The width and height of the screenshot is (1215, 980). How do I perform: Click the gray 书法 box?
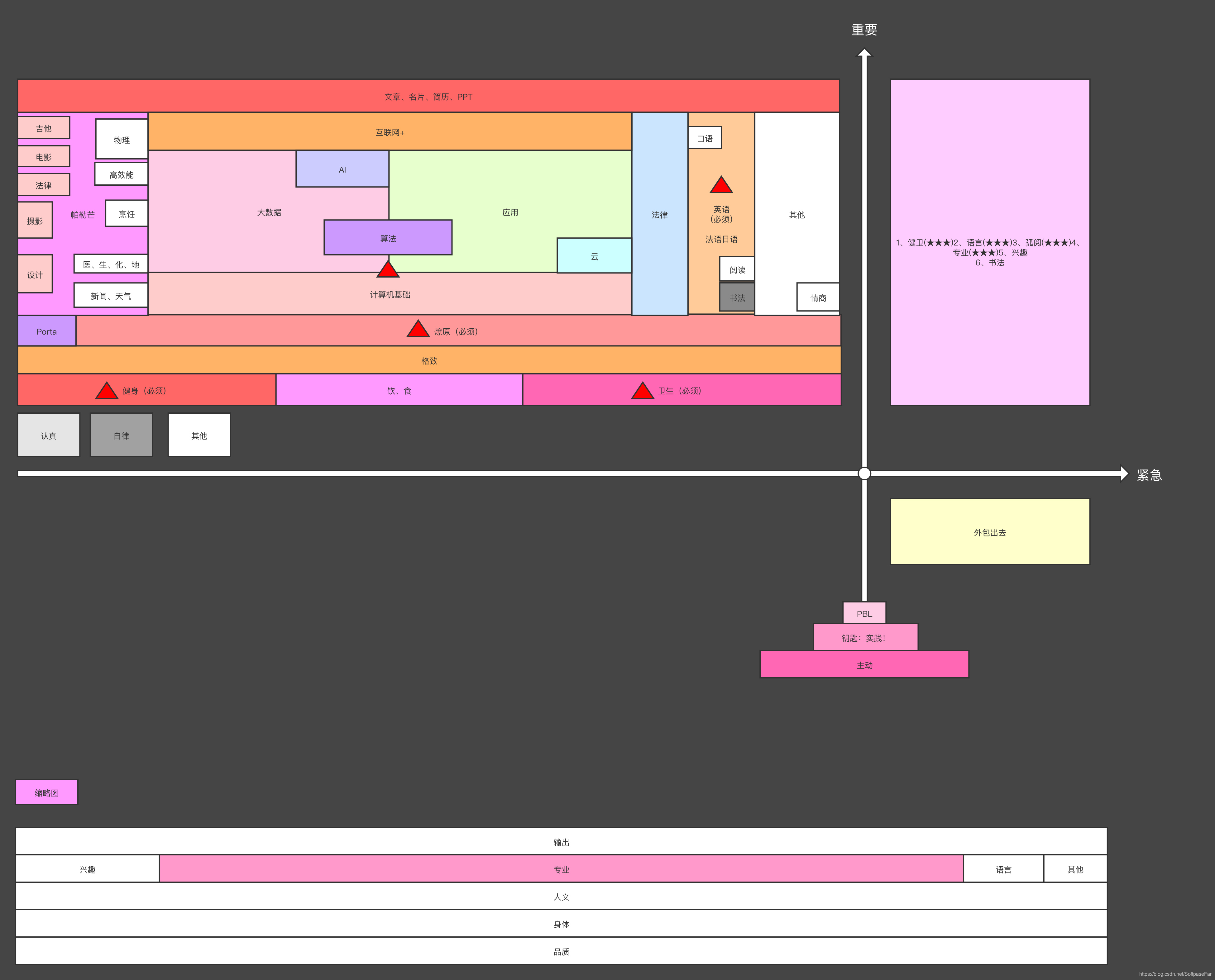point(737,297)
